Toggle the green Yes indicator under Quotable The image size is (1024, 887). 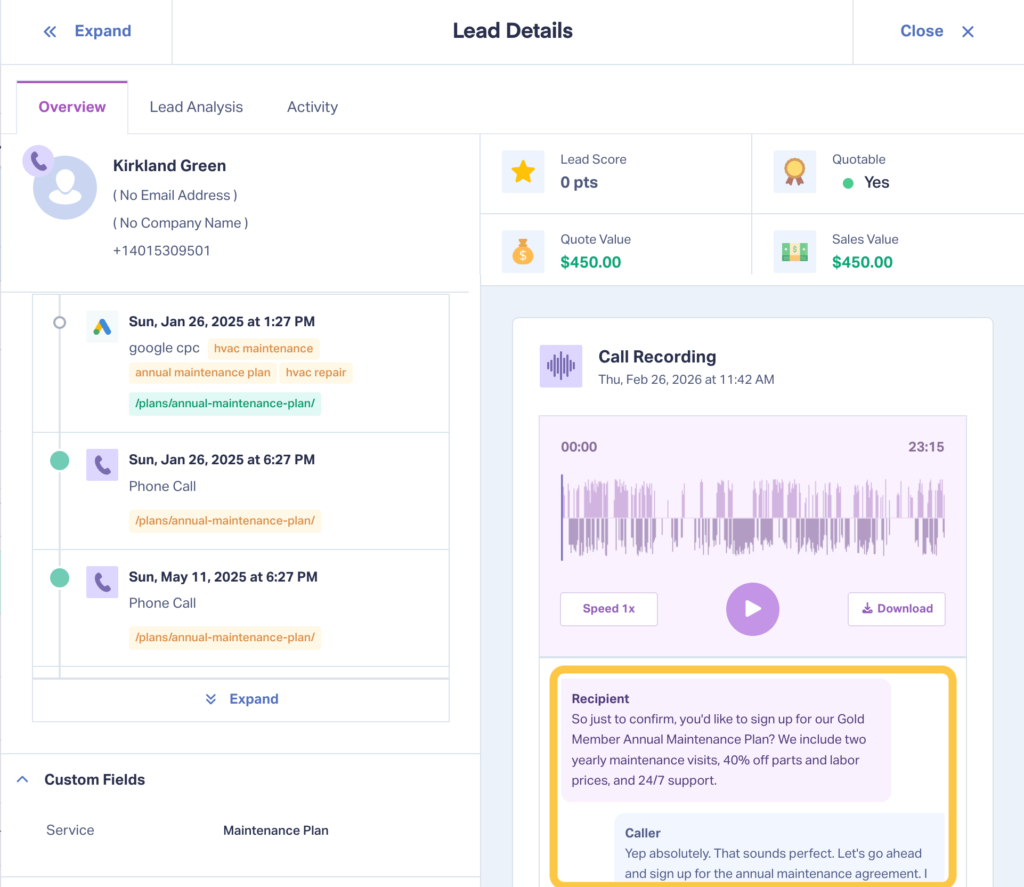(848, 182)
